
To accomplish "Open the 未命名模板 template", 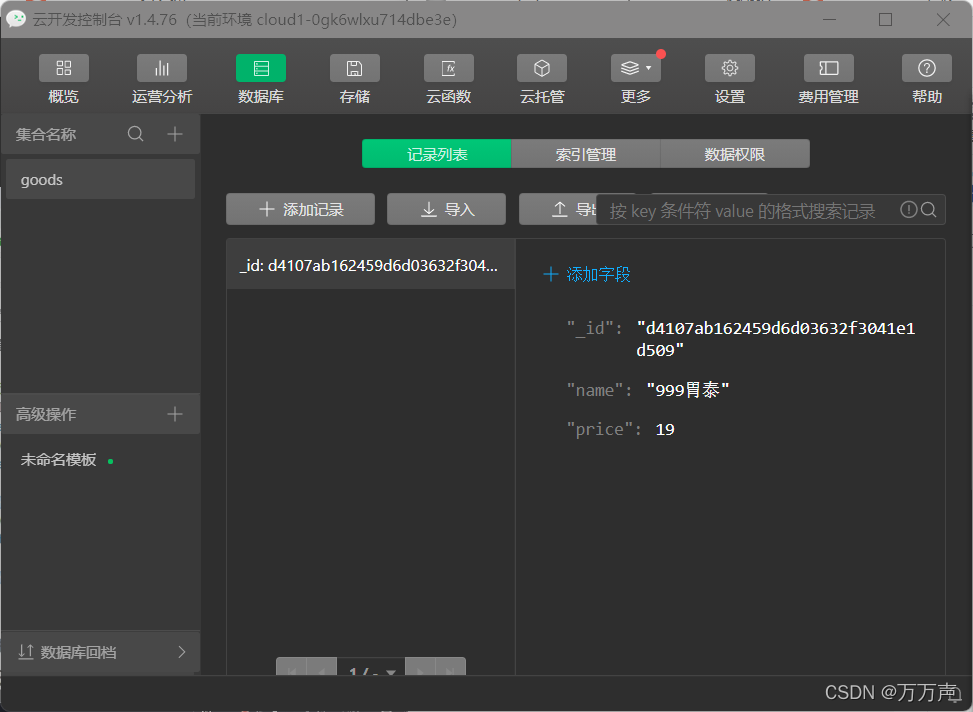I will pos(58,460).
